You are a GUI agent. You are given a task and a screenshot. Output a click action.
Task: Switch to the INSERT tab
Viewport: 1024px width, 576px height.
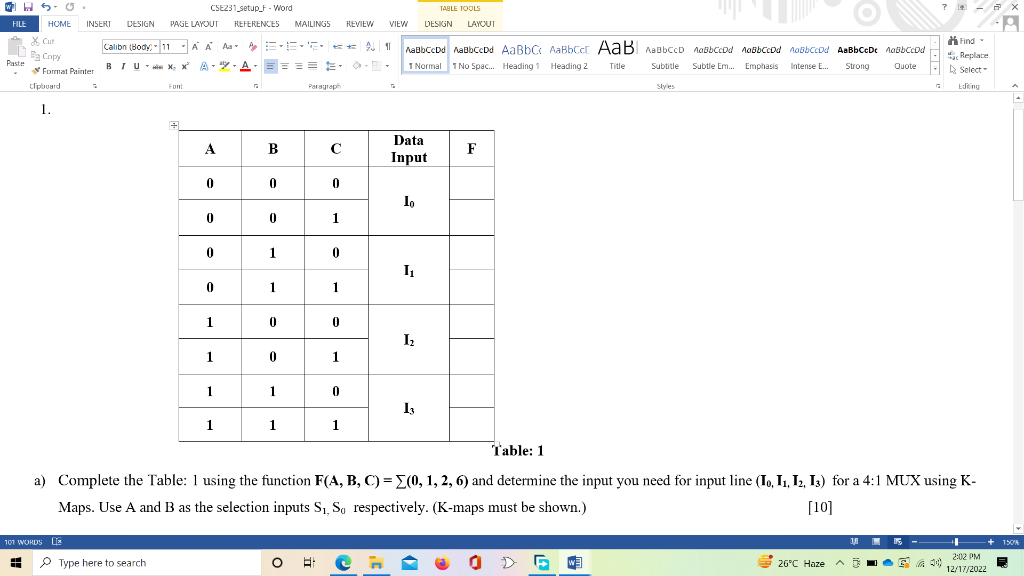98,24
